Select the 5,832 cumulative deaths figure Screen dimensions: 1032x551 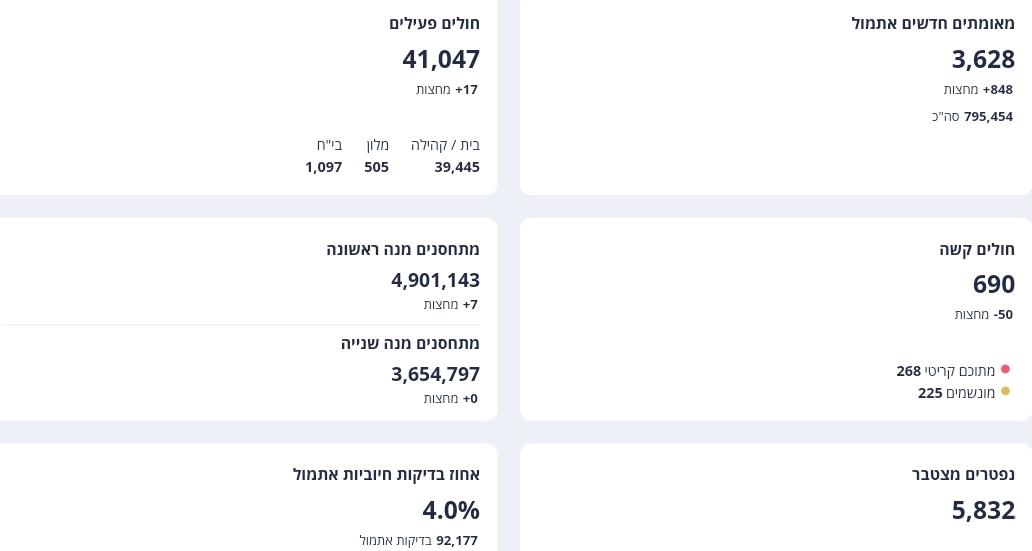click(983, 510)
